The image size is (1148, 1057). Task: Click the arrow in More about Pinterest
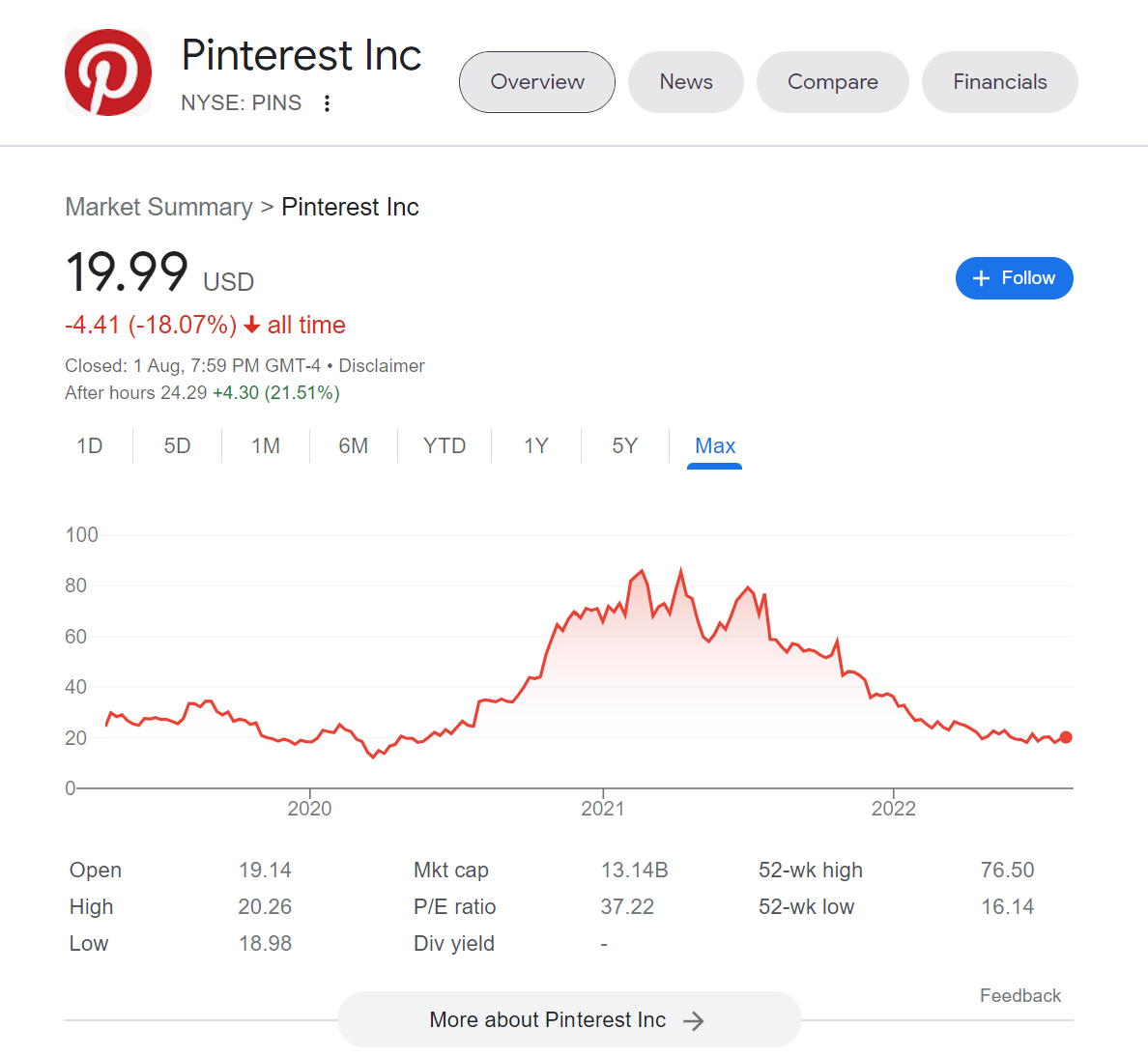[694, 1021]
